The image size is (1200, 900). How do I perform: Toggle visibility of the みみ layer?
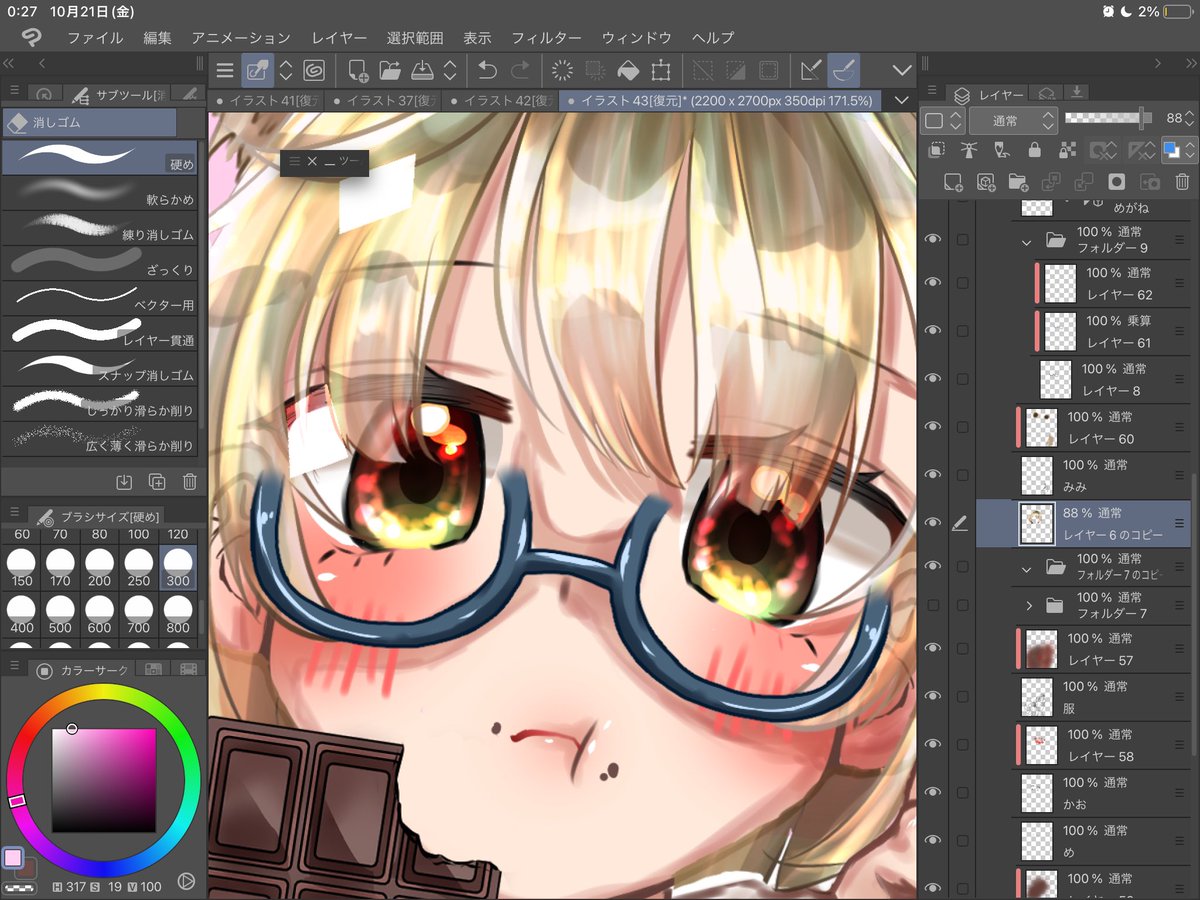933,475
